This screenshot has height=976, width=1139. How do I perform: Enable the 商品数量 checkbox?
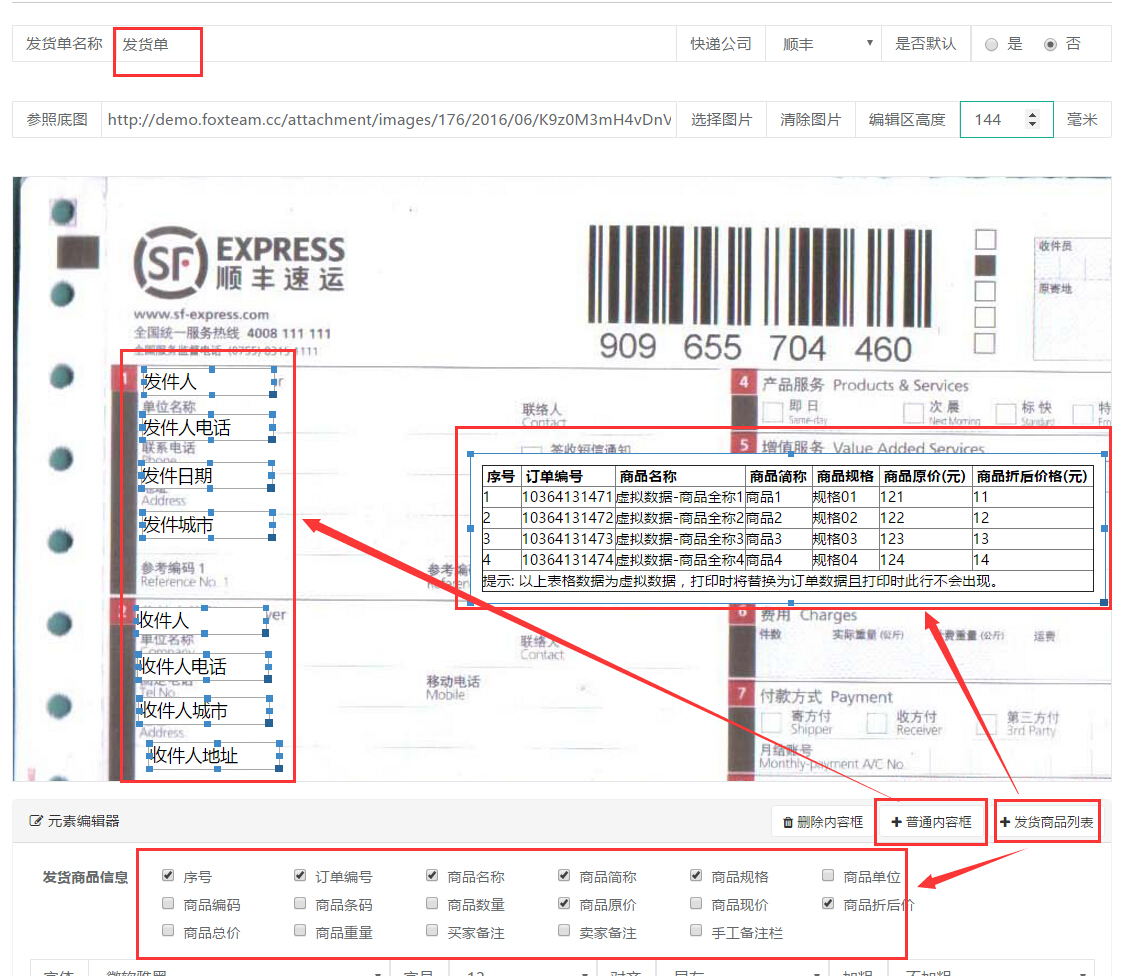(x=432, y=904)
